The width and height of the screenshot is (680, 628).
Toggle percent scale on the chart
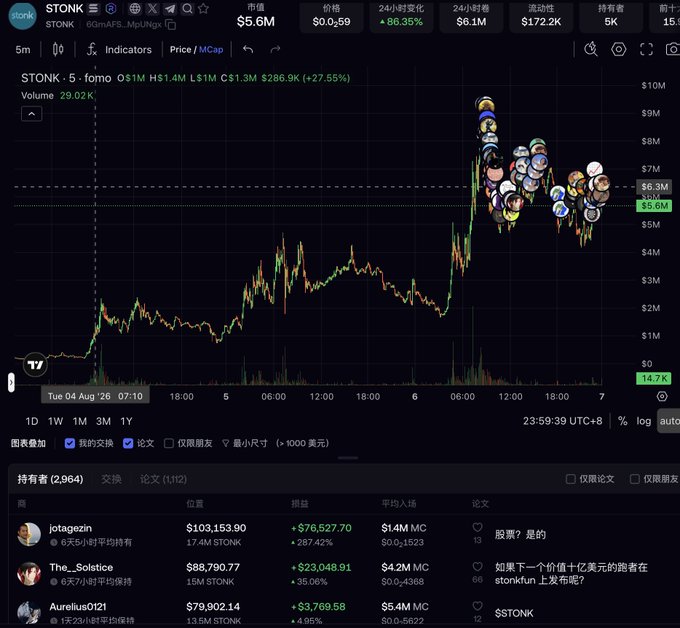point(623,421)
